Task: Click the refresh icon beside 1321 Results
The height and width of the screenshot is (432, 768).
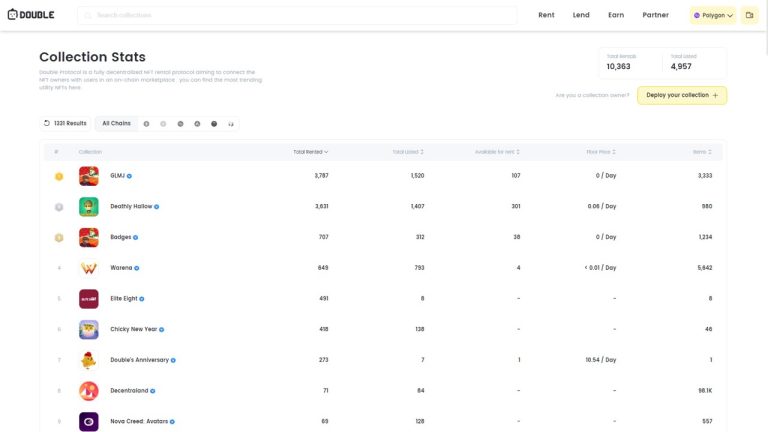Action: [47, 123]
